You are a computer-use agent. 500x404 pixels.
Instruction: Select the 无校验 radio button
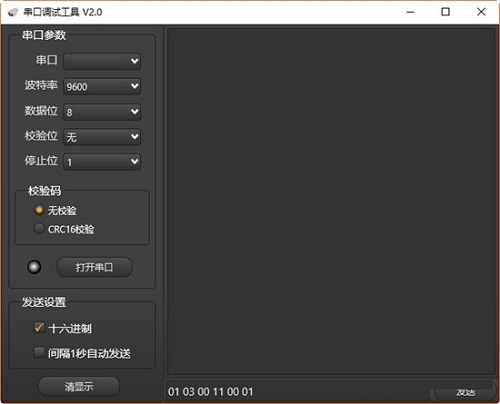point(39,210)
